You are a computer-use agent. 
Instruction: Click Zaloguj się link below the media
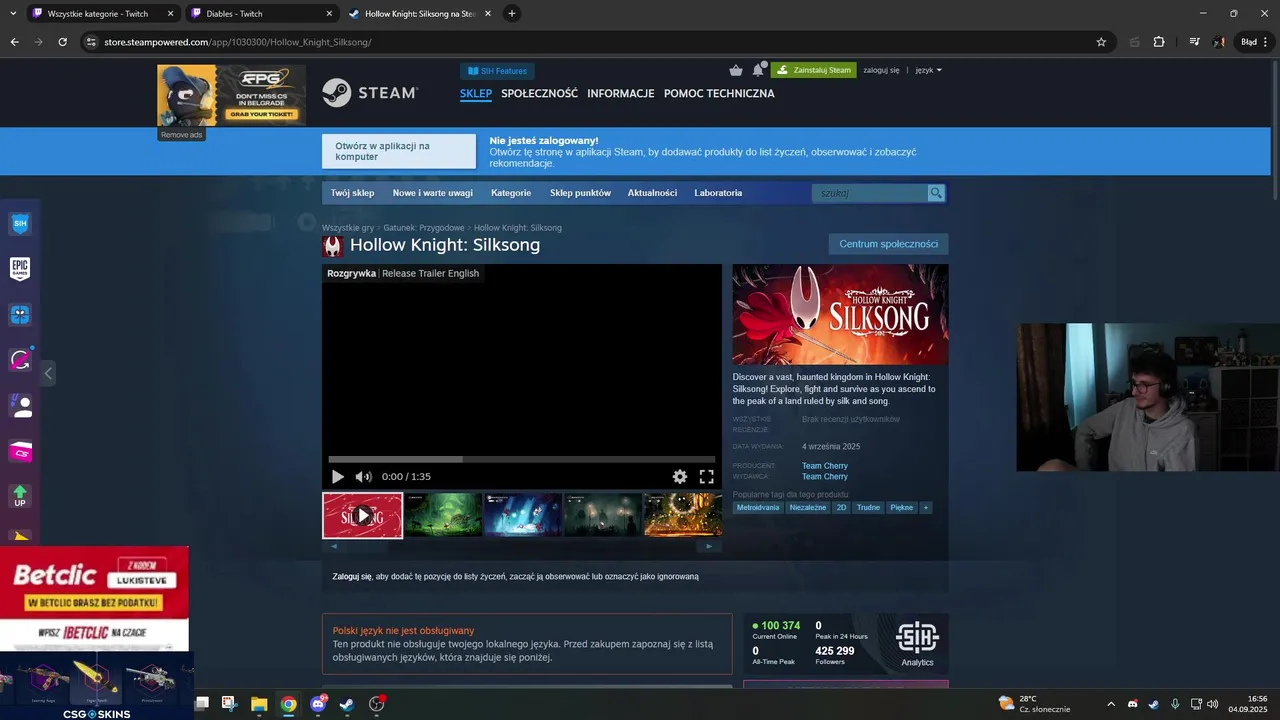(x=352, y=577)
